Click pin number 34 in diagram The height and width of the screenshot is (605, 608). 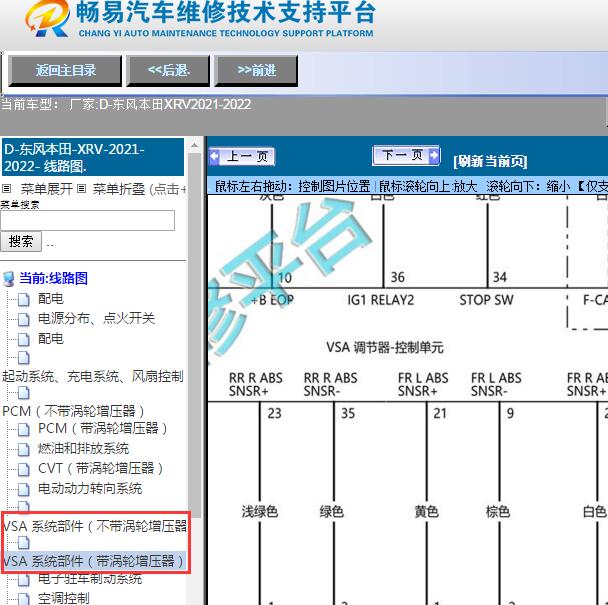(x=499, y=277)
